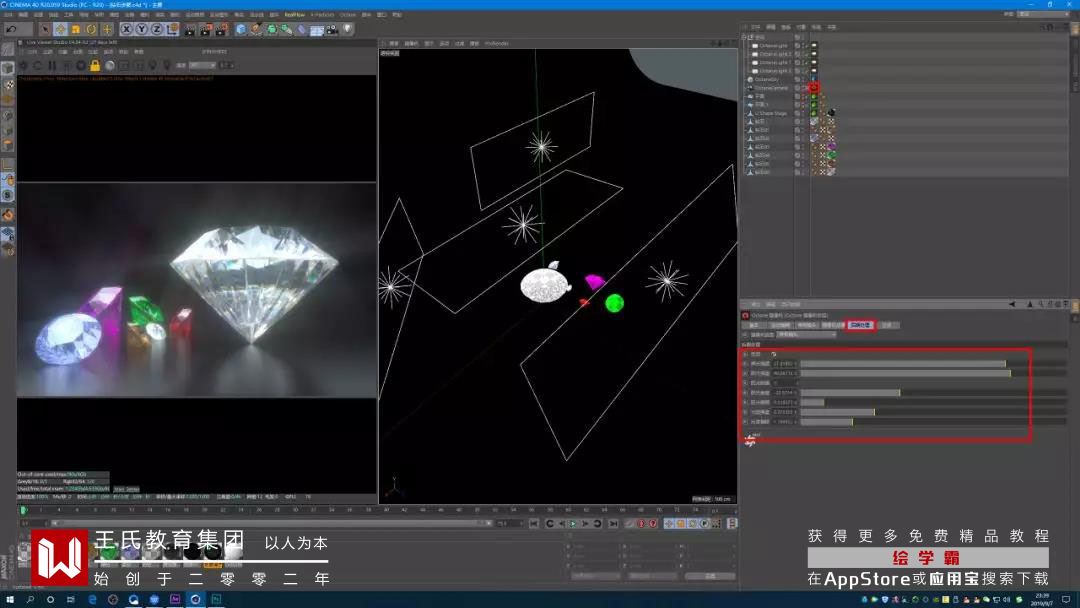Click timeline frame ruler
The image size is (1080, 608).
[x=377, y=510]
